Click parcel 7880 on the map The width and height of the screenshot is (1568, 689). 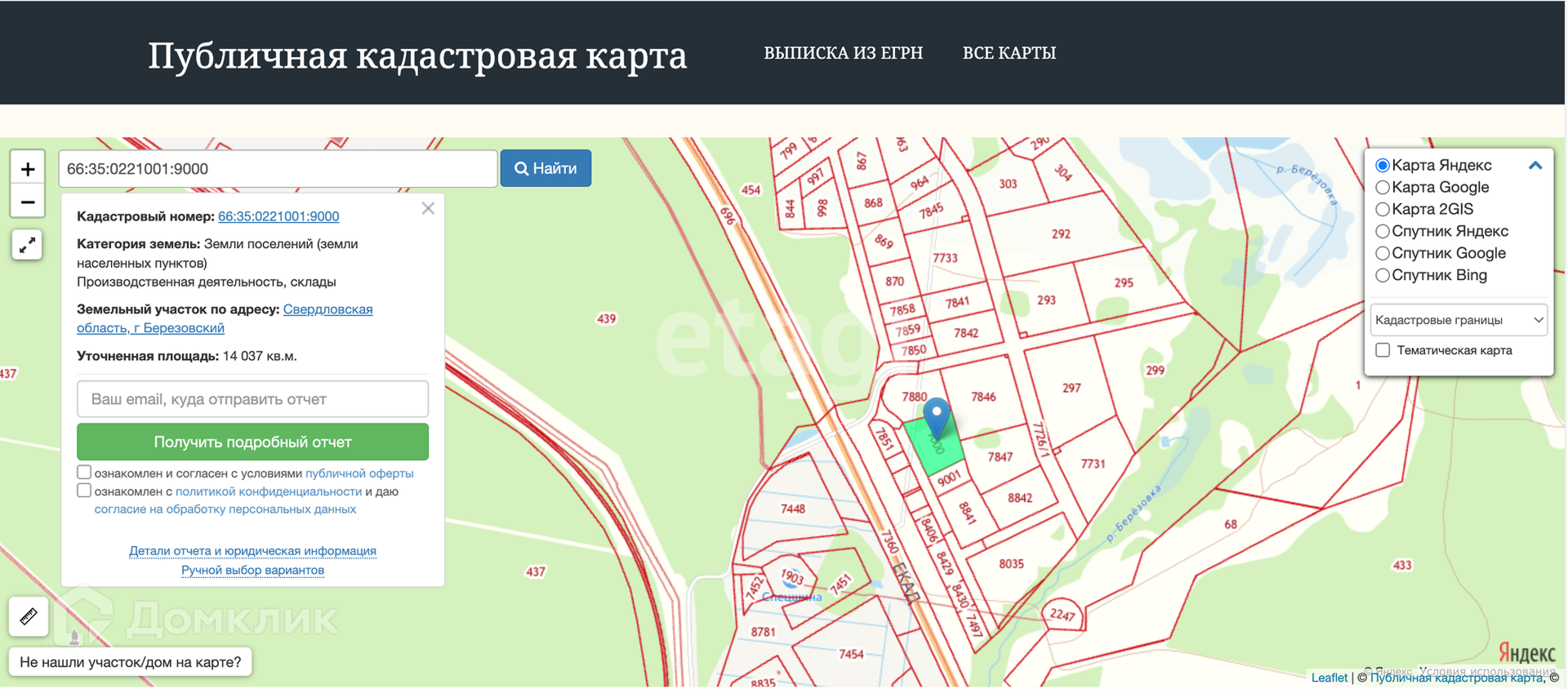(914, 397)
